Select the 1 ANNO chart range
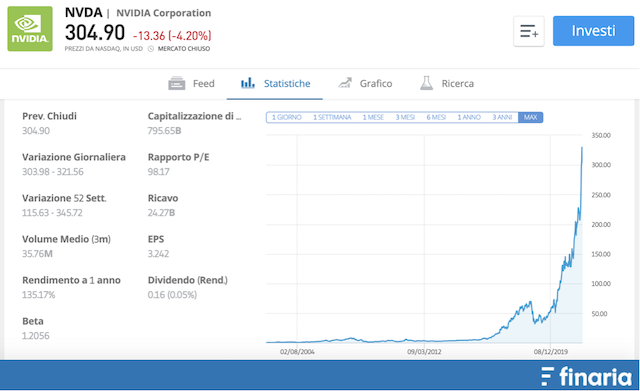This screenshot has width=640, height=391. (469, 118)
